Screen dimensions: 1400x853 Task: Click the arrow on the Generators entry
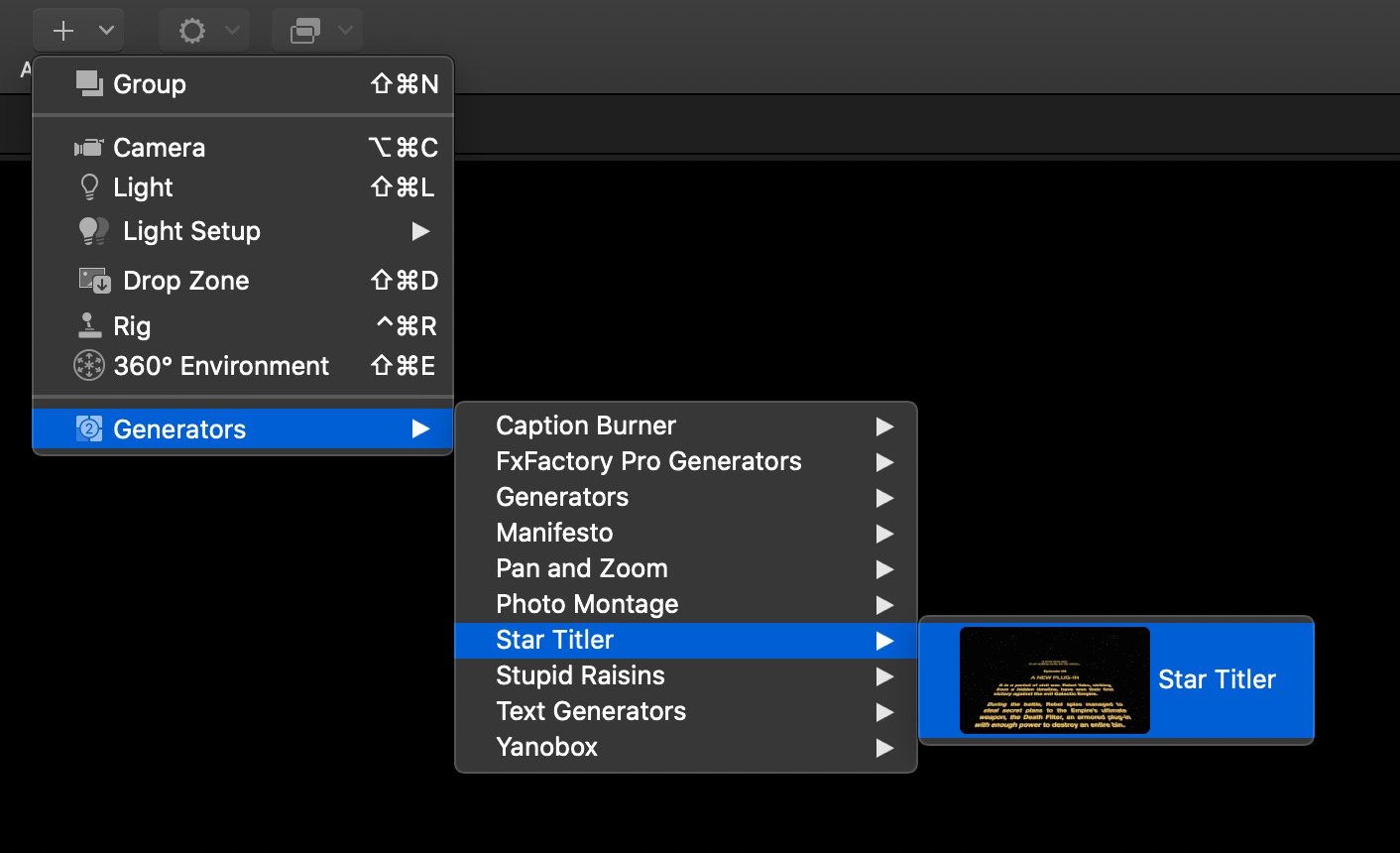tap(420, 428)
